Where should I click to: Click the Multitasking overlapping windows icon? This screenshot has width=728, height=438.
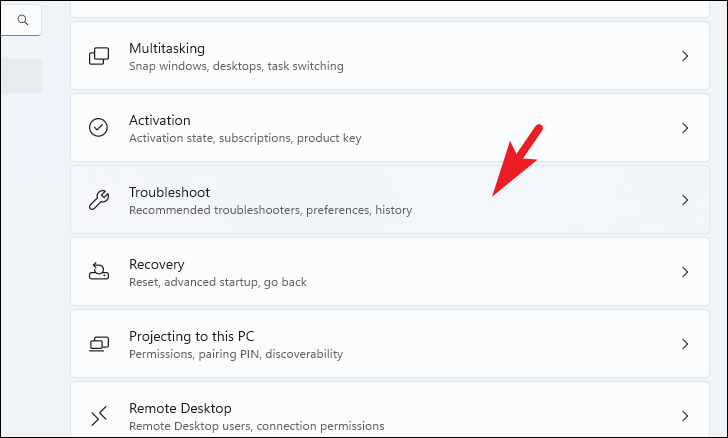[x=99, y=56]
